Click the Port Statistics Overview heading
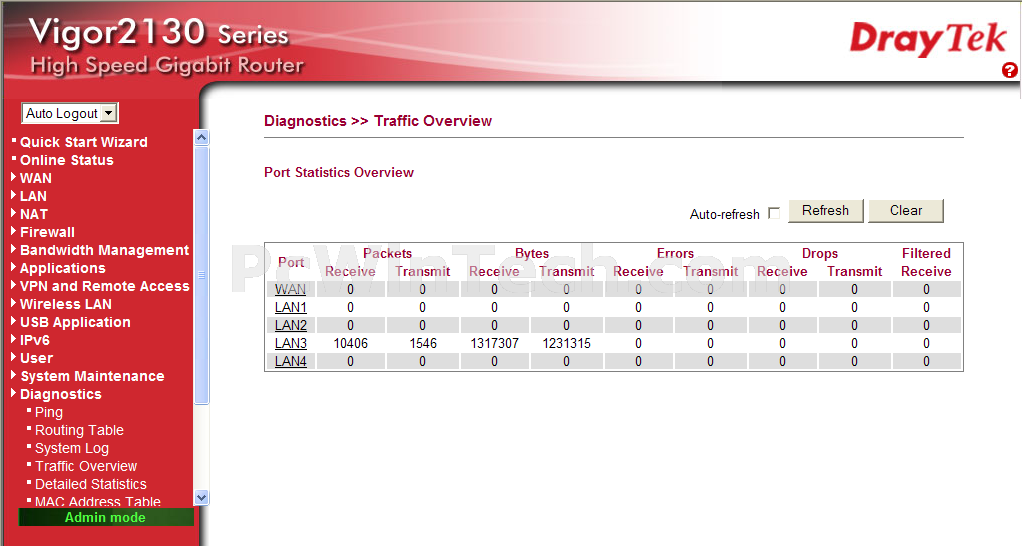Viewport: 1022px width, 546px height. tap(339, 173)
